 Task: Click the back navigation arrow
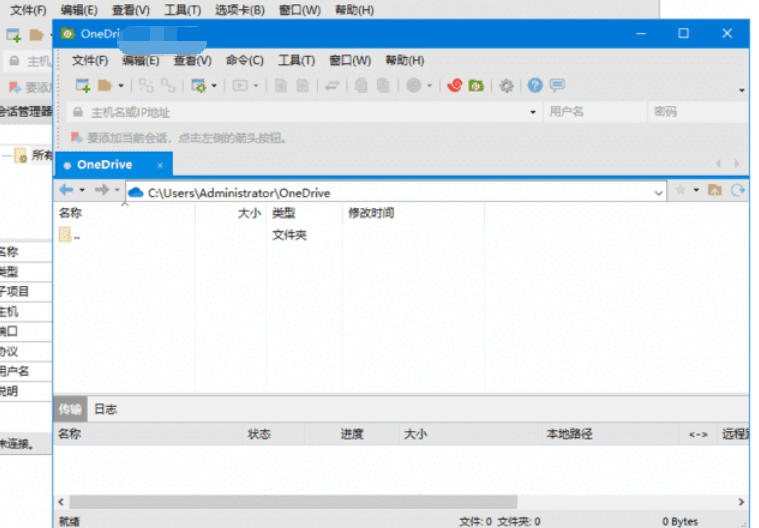66,190
